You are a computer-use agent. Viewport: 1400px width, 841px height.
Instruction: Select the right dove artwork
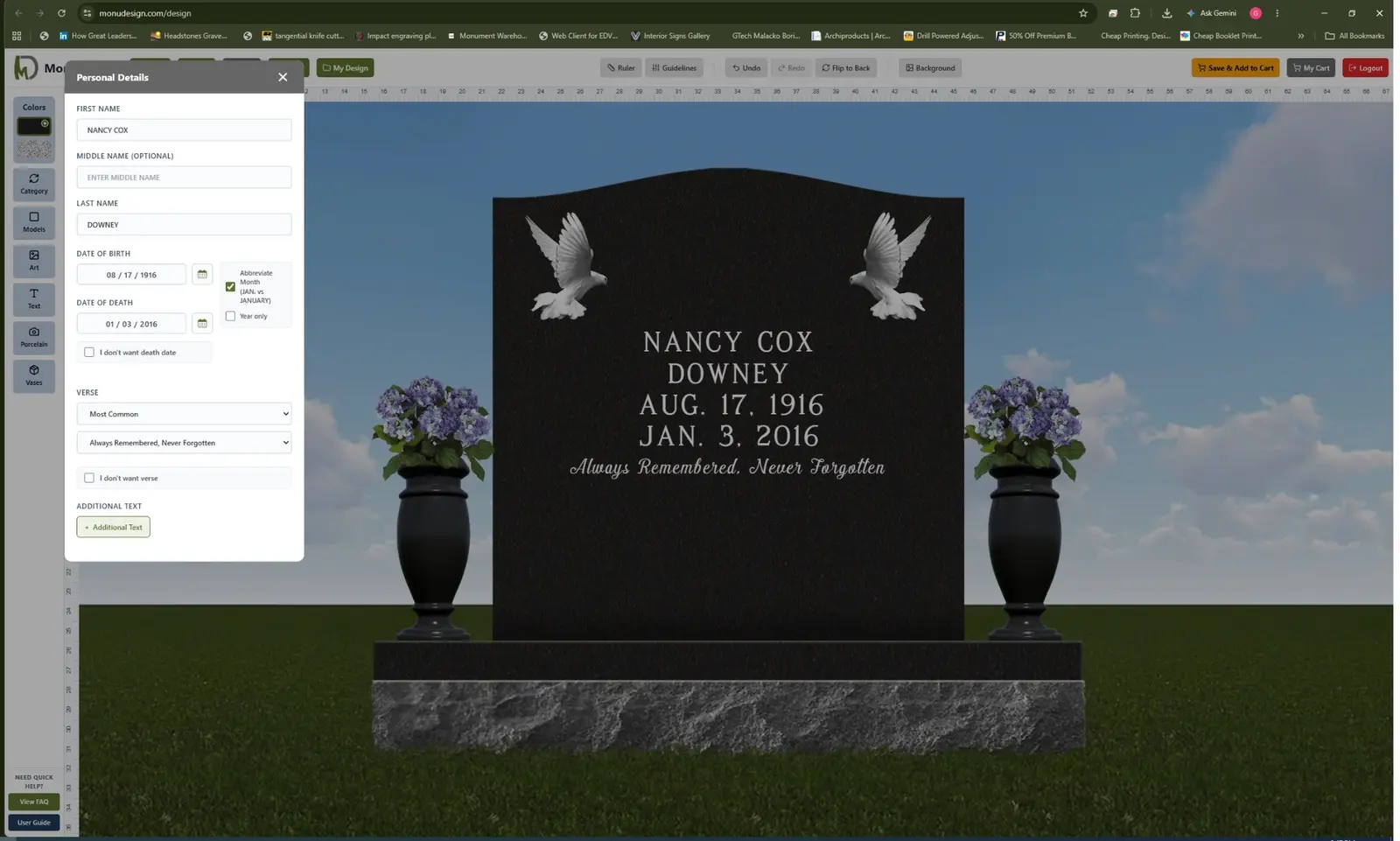coord(891,265)
